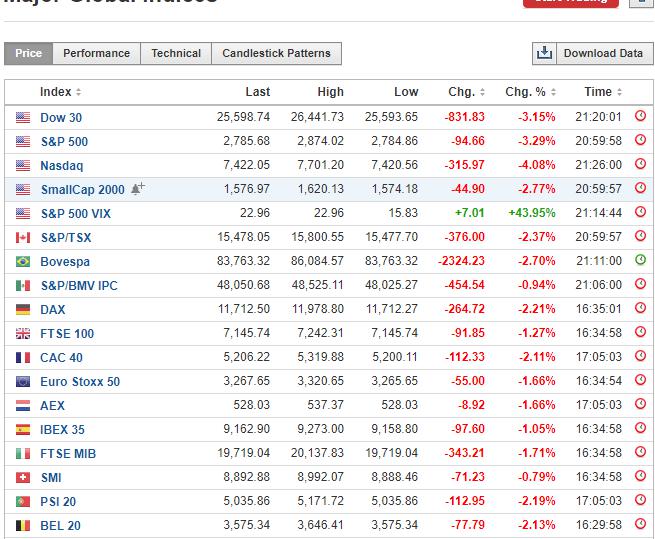Click Dow 30 last price 25,598.74
Viewport: 655px width, 539px height.
tap(243, 117)
